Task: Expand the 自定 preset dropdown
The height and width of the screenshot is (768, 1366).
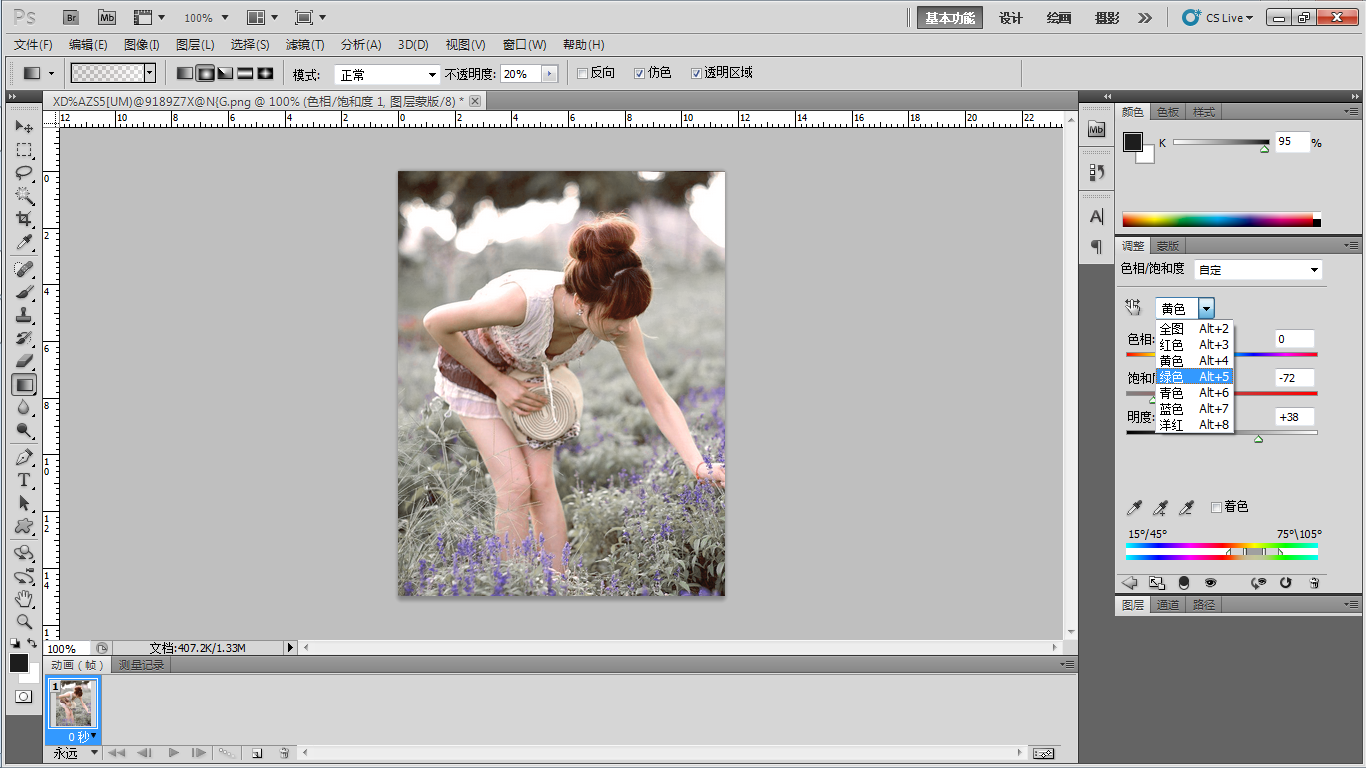Action: point(1258,270)
